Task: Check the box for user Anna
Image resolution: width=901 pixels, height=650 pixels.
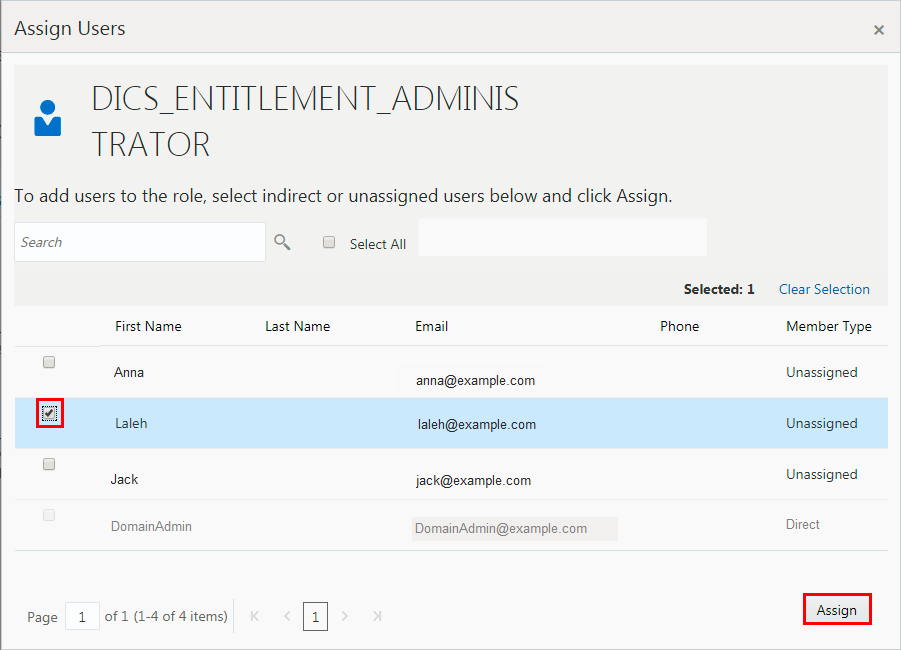Action: click(49, 362)
